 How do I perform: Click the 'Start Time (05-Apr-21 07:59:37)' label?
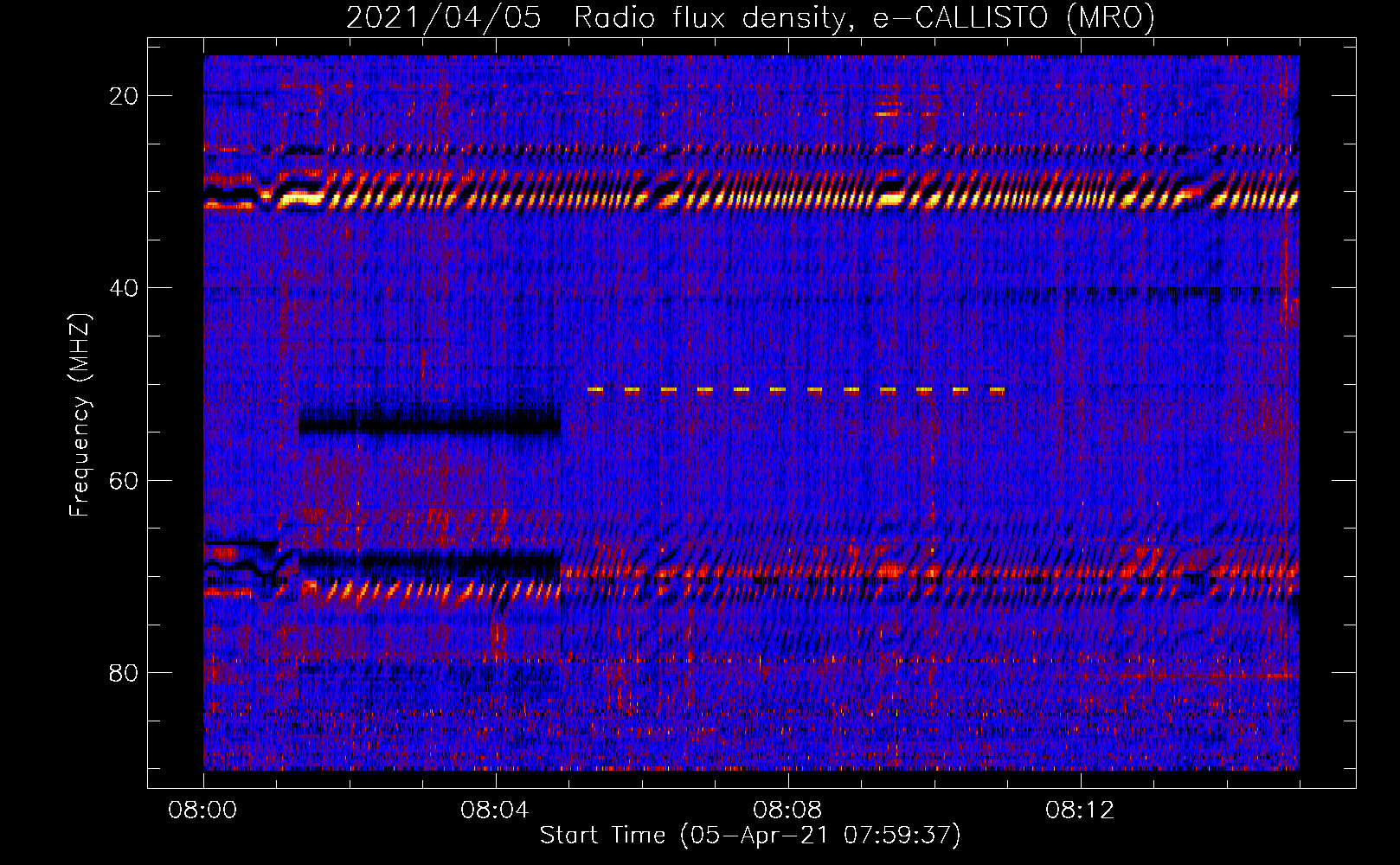750,836
